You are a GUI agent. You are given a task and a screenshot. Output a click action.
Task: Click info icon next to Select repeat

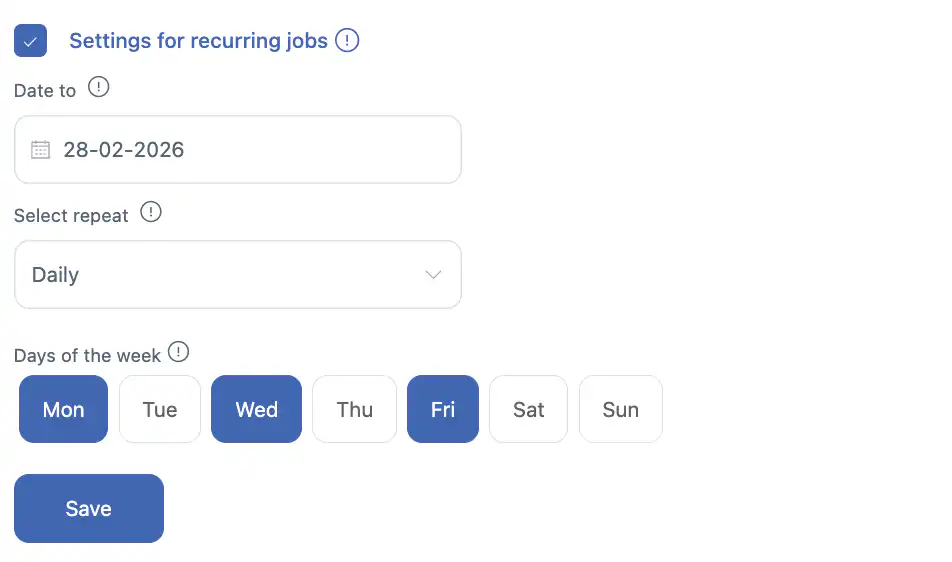click(x=150, y=213)
